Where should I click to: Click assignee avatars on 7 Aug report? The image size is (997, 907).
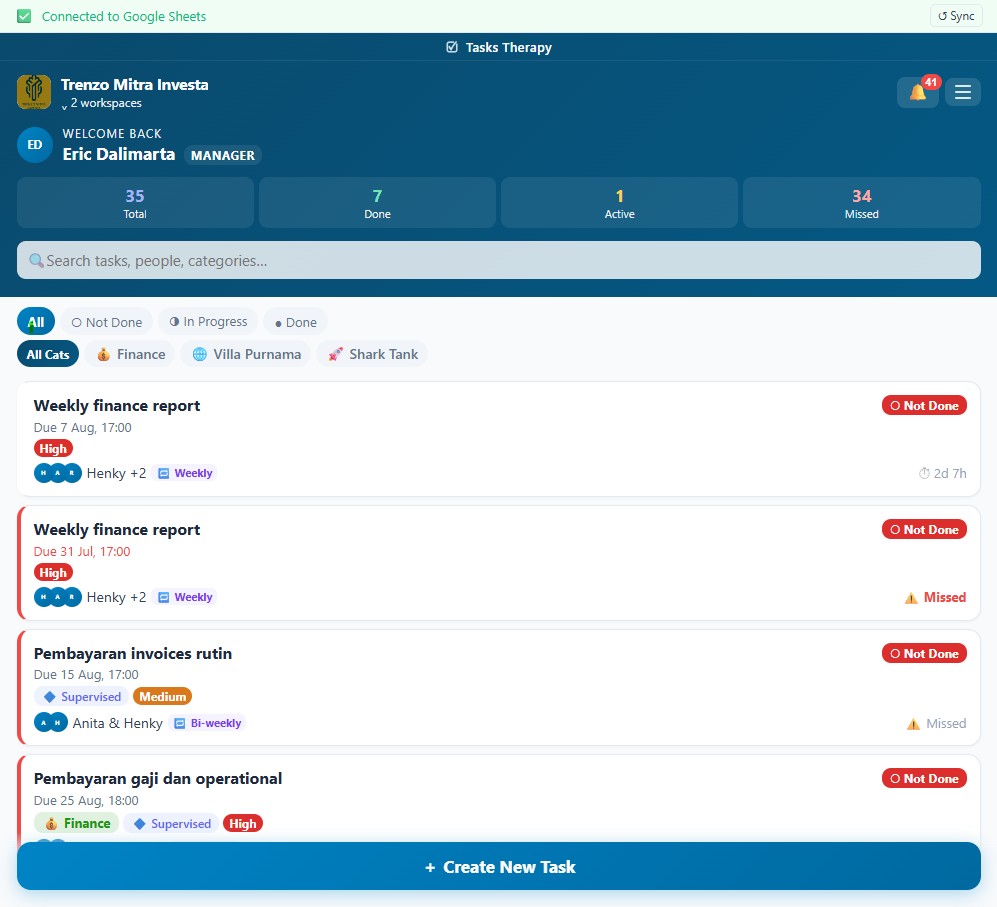coord(58,473)
